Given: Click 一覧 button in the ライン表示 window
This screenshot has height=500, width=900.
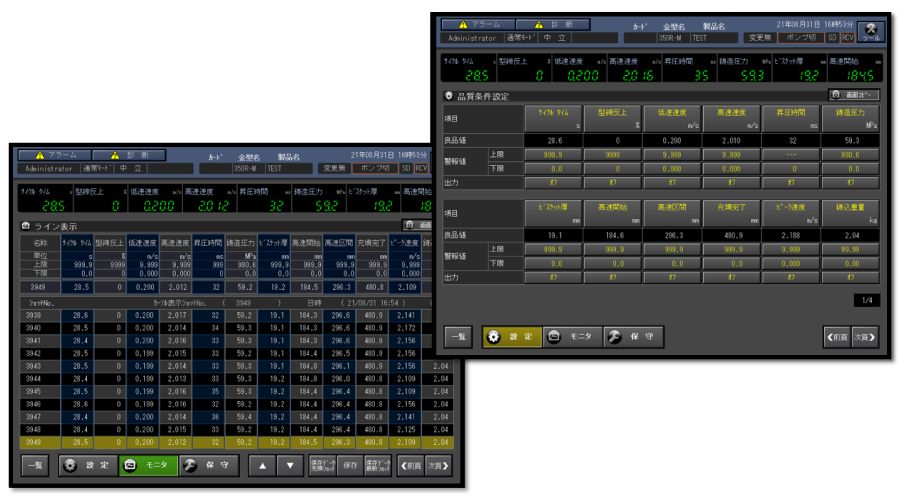Looking at the screenshot, I should 36,466.
